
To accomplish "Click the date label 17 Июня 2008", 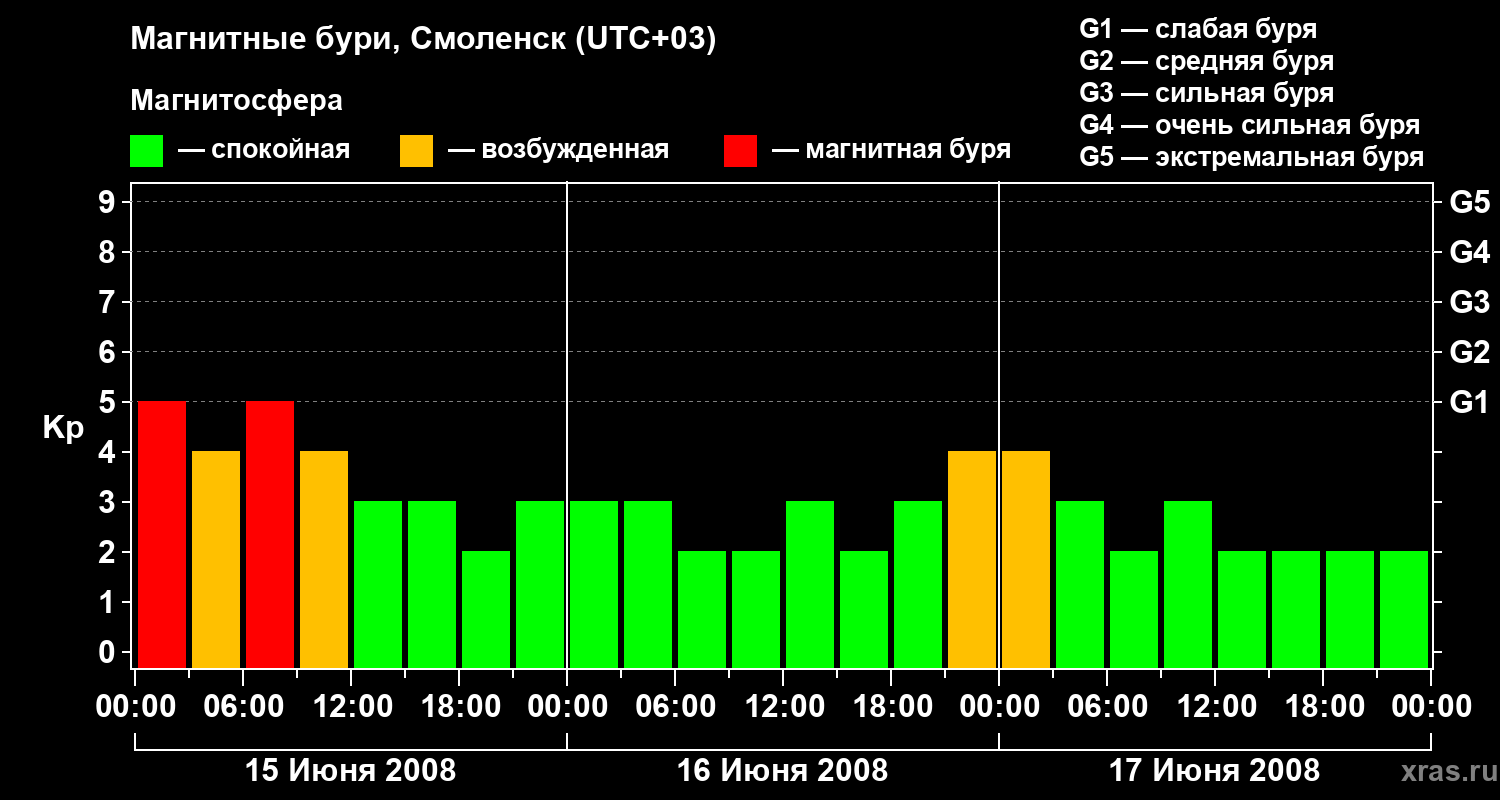I will pos(1215,771).
